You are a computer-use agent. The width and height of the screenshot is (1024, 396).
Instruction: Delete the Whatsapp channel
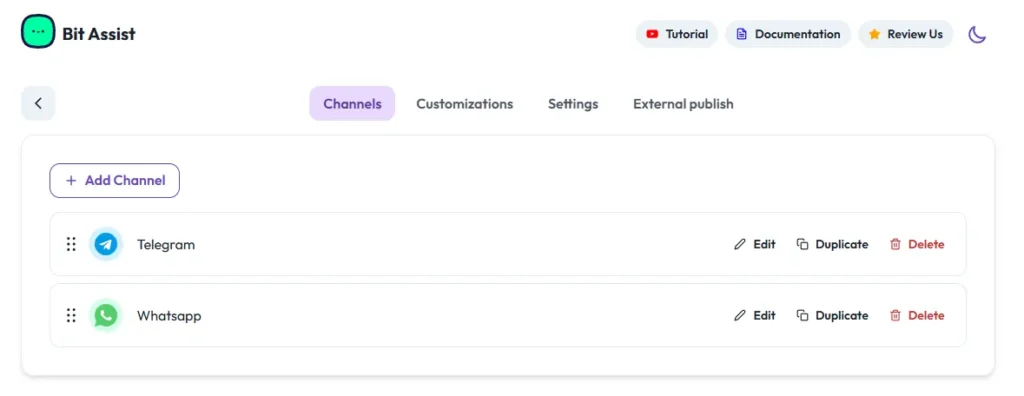(x=917, y=316)
